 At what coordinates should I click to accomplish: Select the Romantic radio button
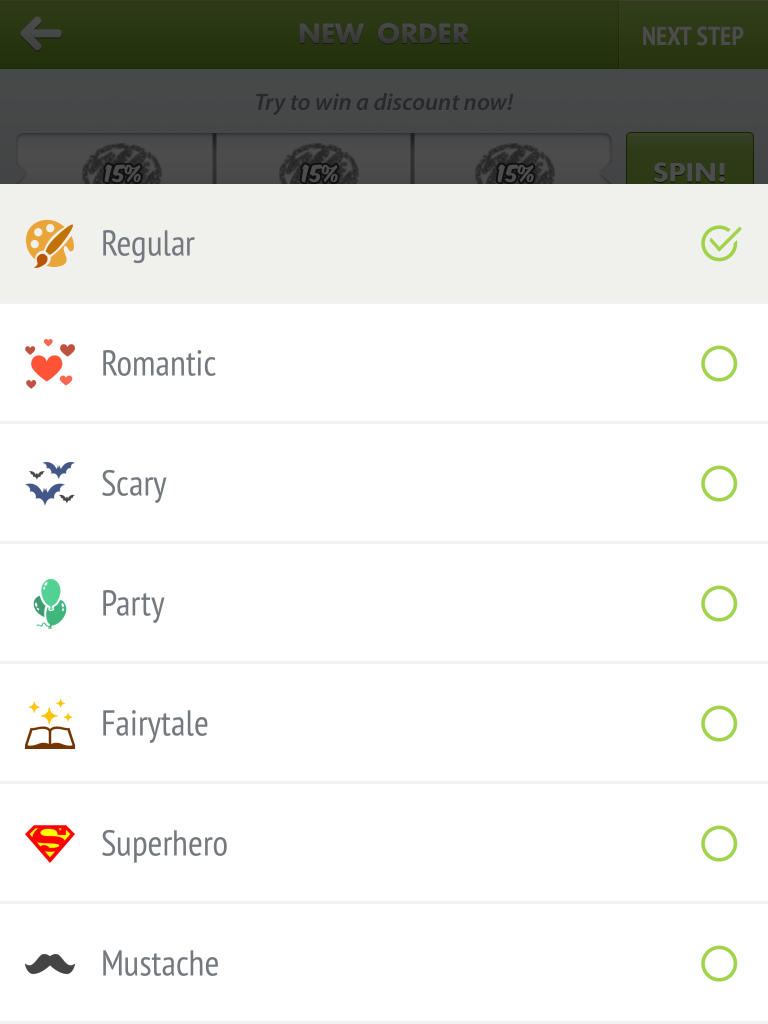tap(719, 364)
